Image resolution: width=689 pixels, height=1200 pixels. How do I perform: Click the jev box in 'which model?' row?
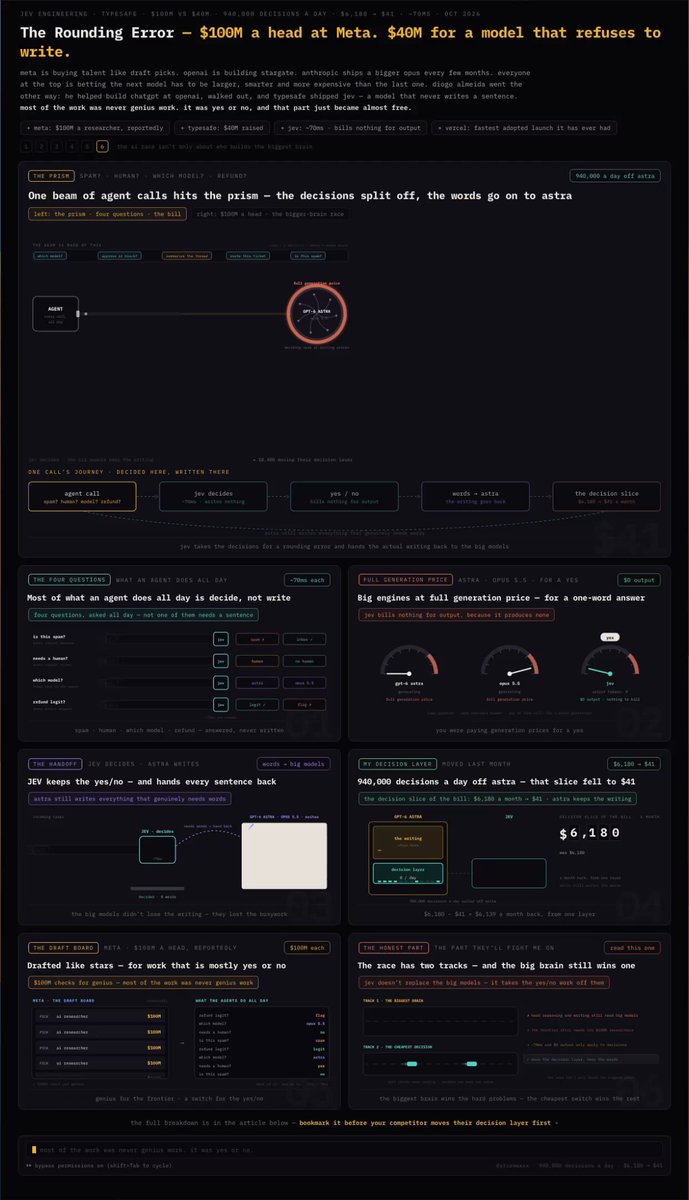coord(222,683)
